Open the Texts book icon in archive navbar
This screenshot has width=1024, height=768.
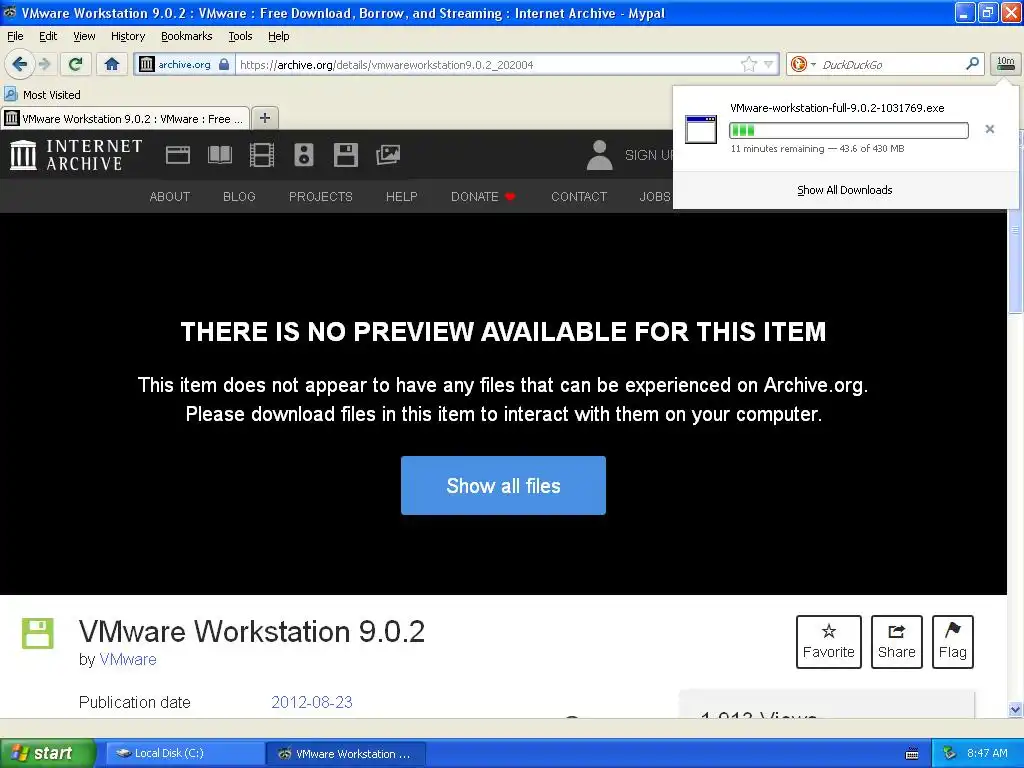(219, 155)
